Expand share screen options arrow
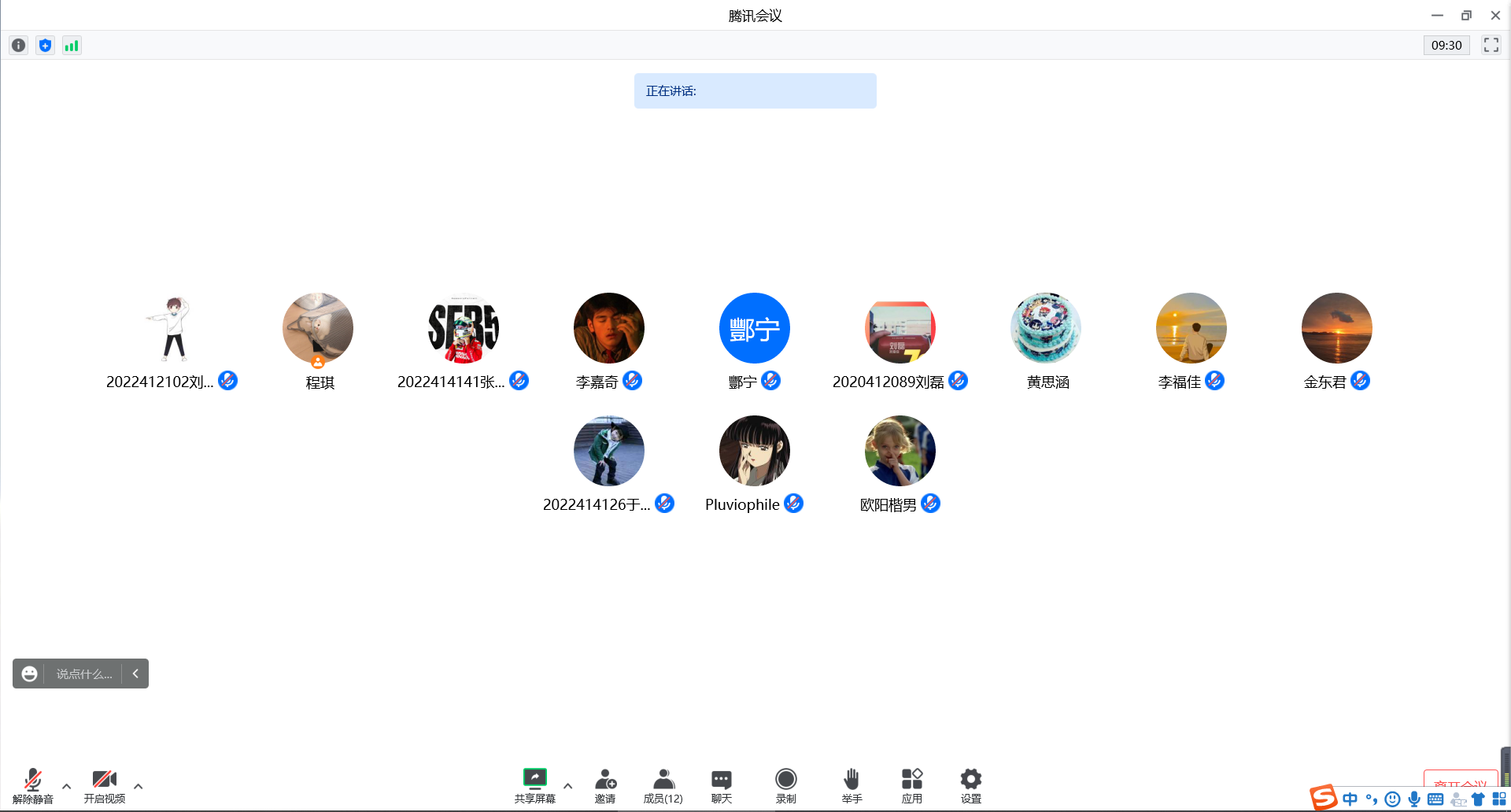This screenshot has width=1511, height=812. point(568,786)
